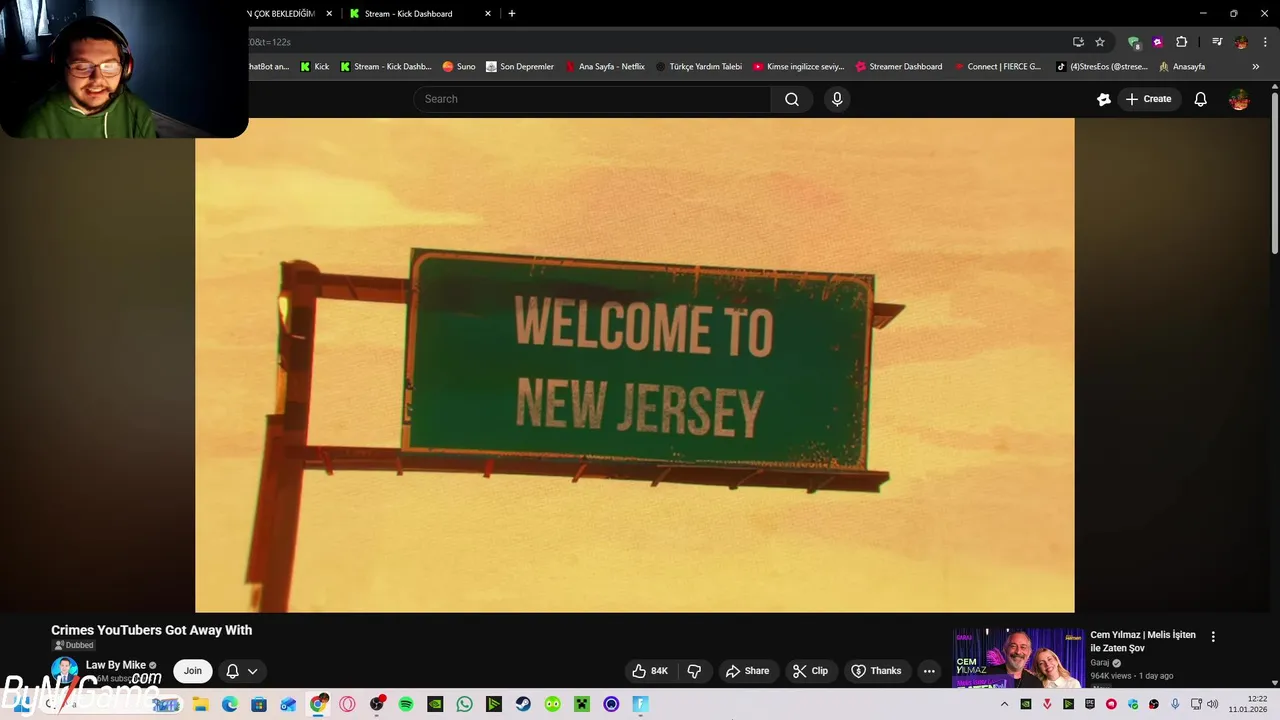
Task: Open Microsoft Store from the taskbar
Action: pyautogui.click(x=259, y=704)
